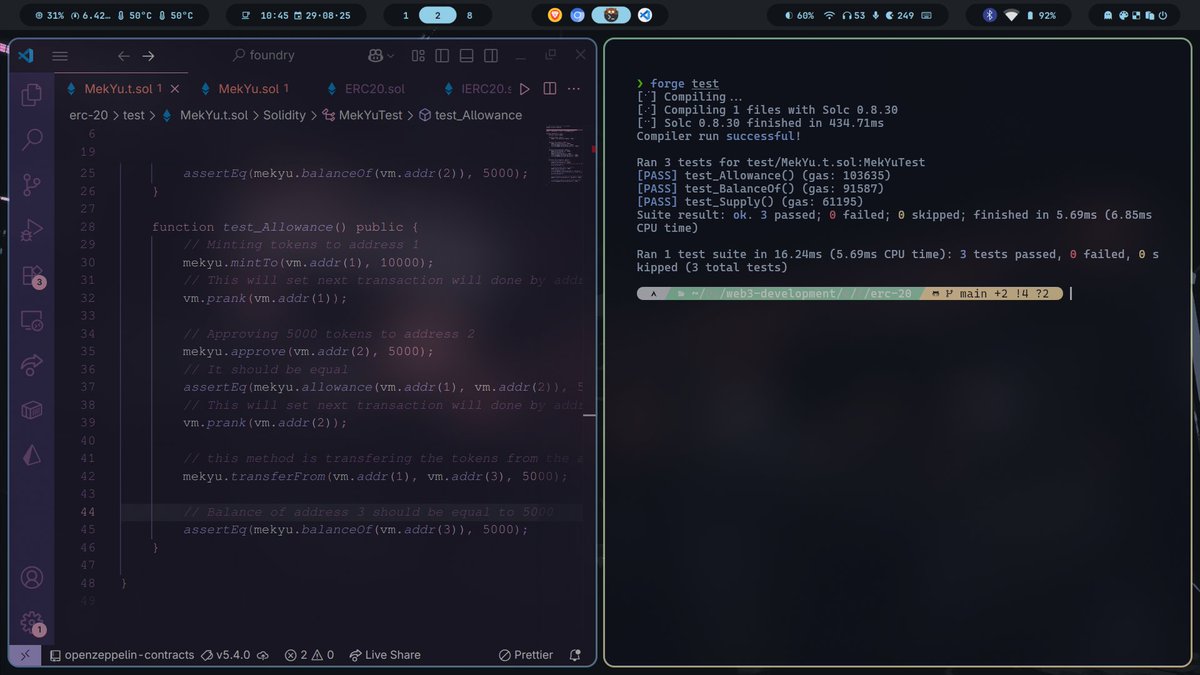This screenshot has height=675, width=1200.
Task: Open the Search view in the activity bar
Action: click(x=32, y=139)
